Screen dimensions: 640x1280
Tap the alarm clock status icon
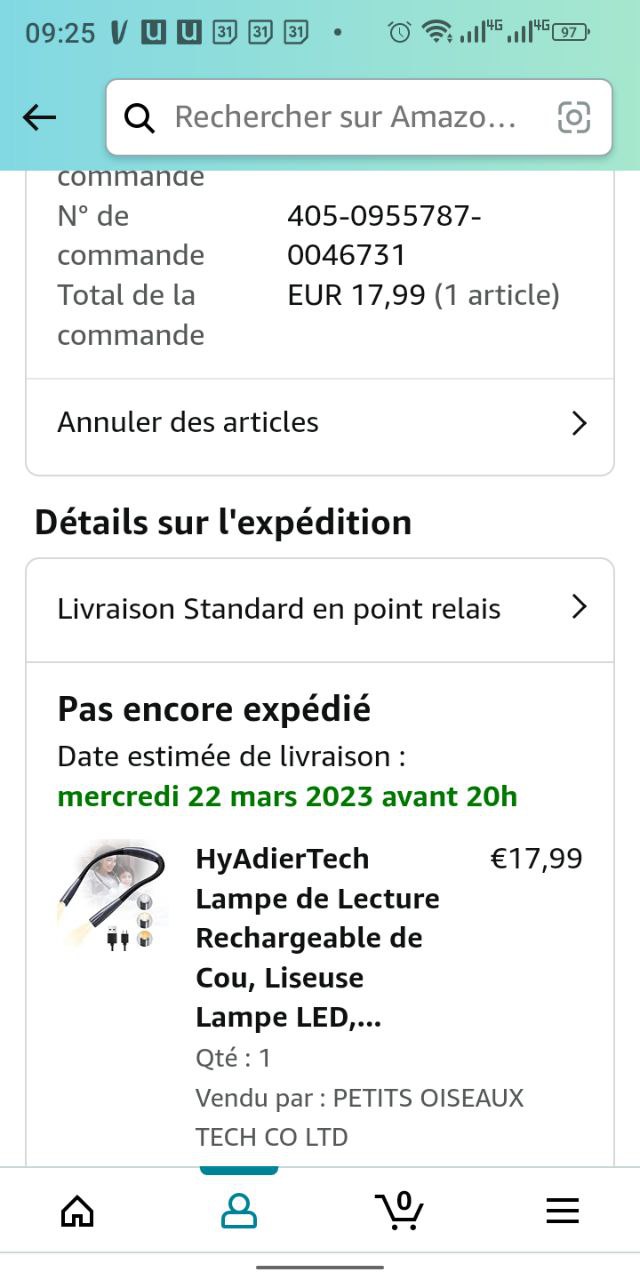click(x=399, y=32)
